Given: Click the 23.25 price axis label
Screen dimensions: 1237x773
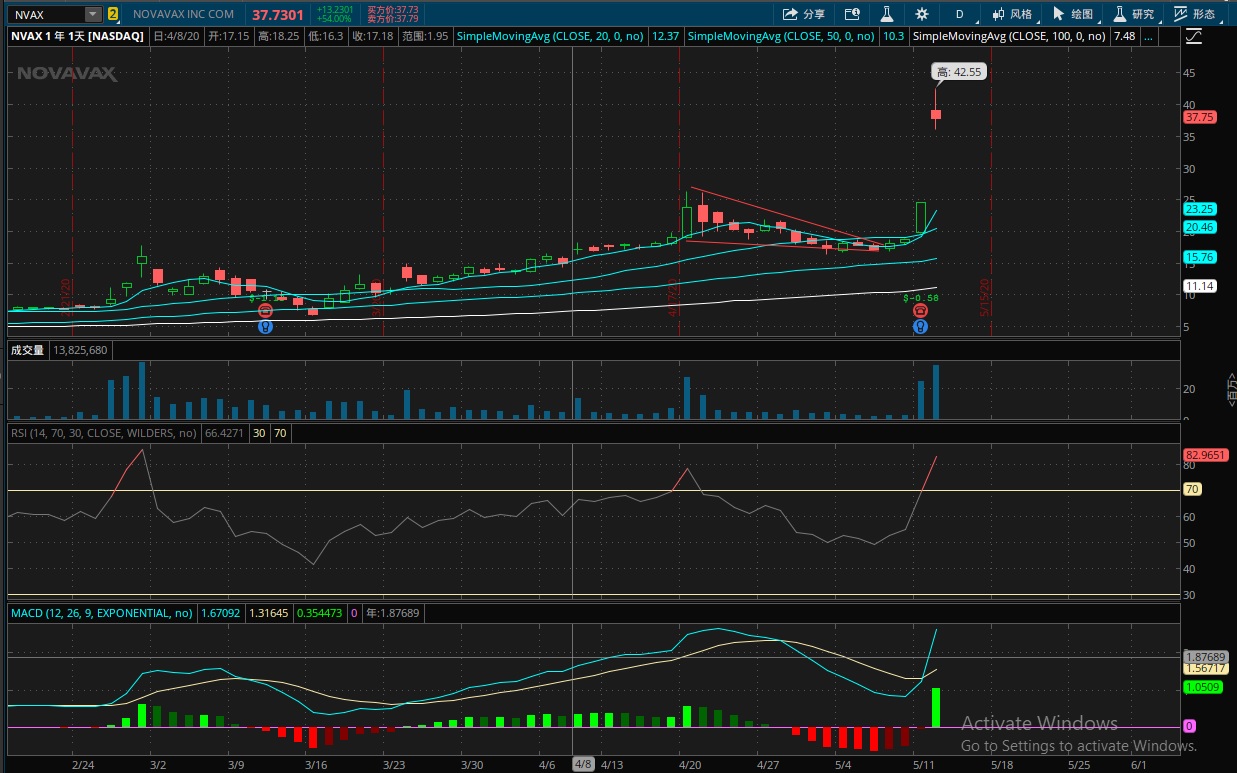Looking at the screenshot, I should click(x=1199, y=209).
